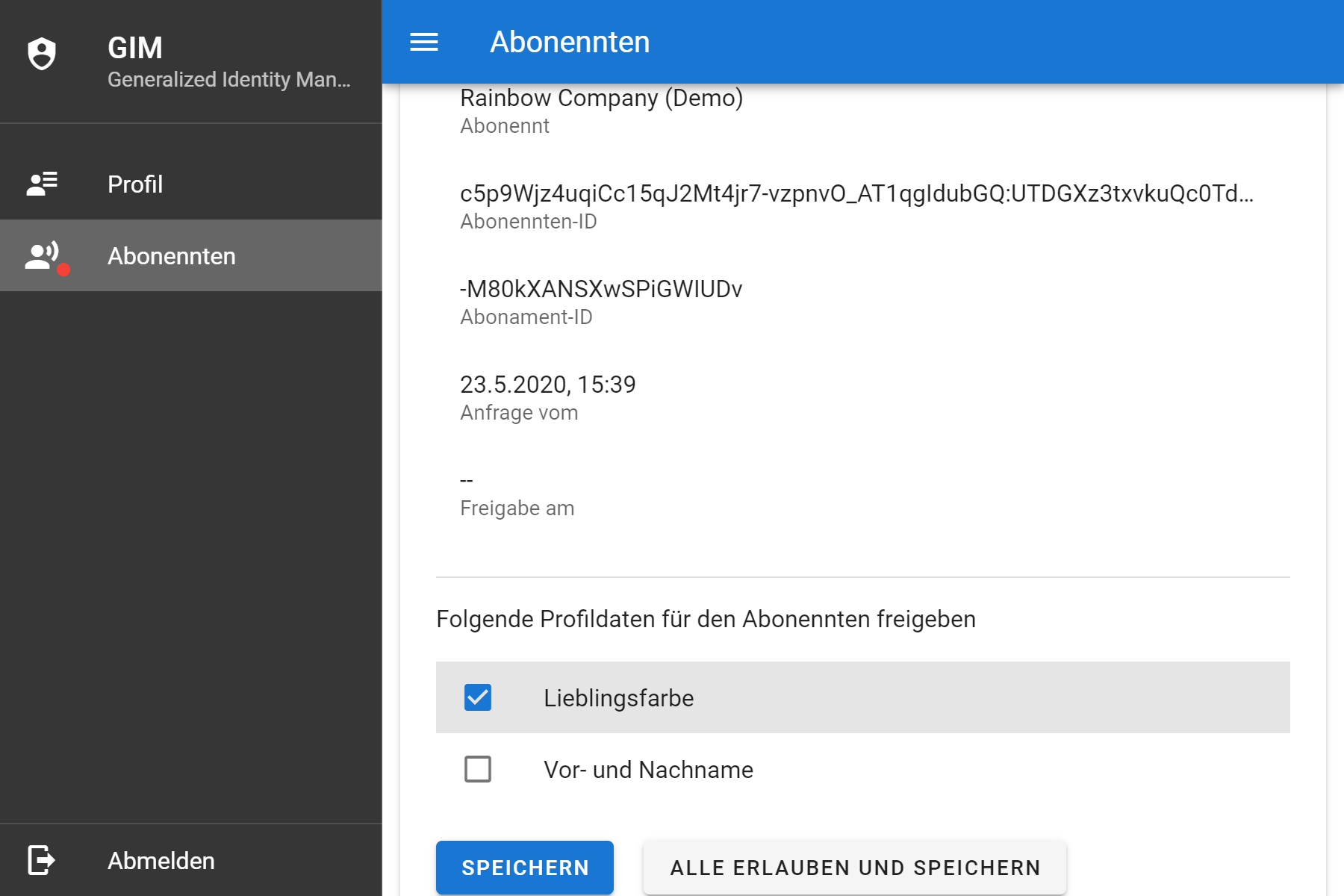The image size is (1344, 896).
Task: Click the GIM shield logo
Action: (42, 54)
